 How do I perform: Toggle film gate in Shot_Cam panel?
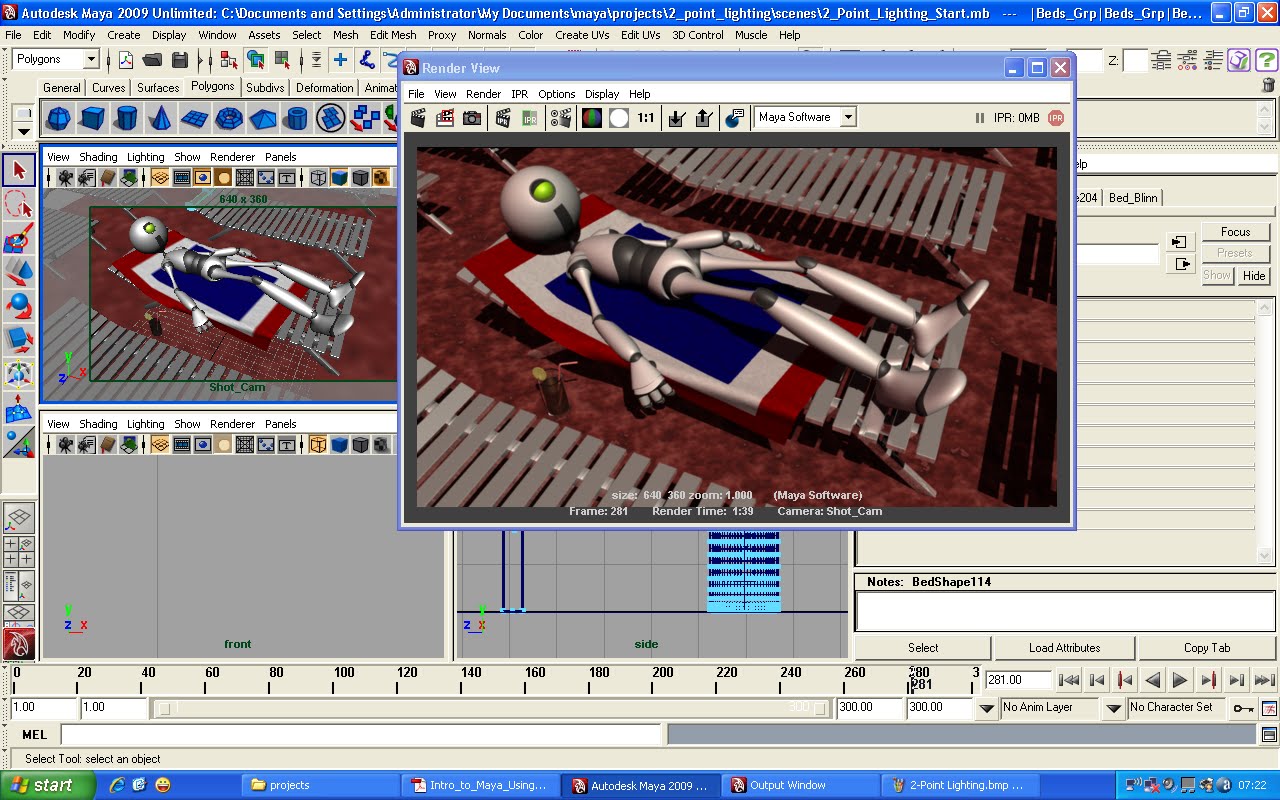pyautogui.click(x=182, y=178)
